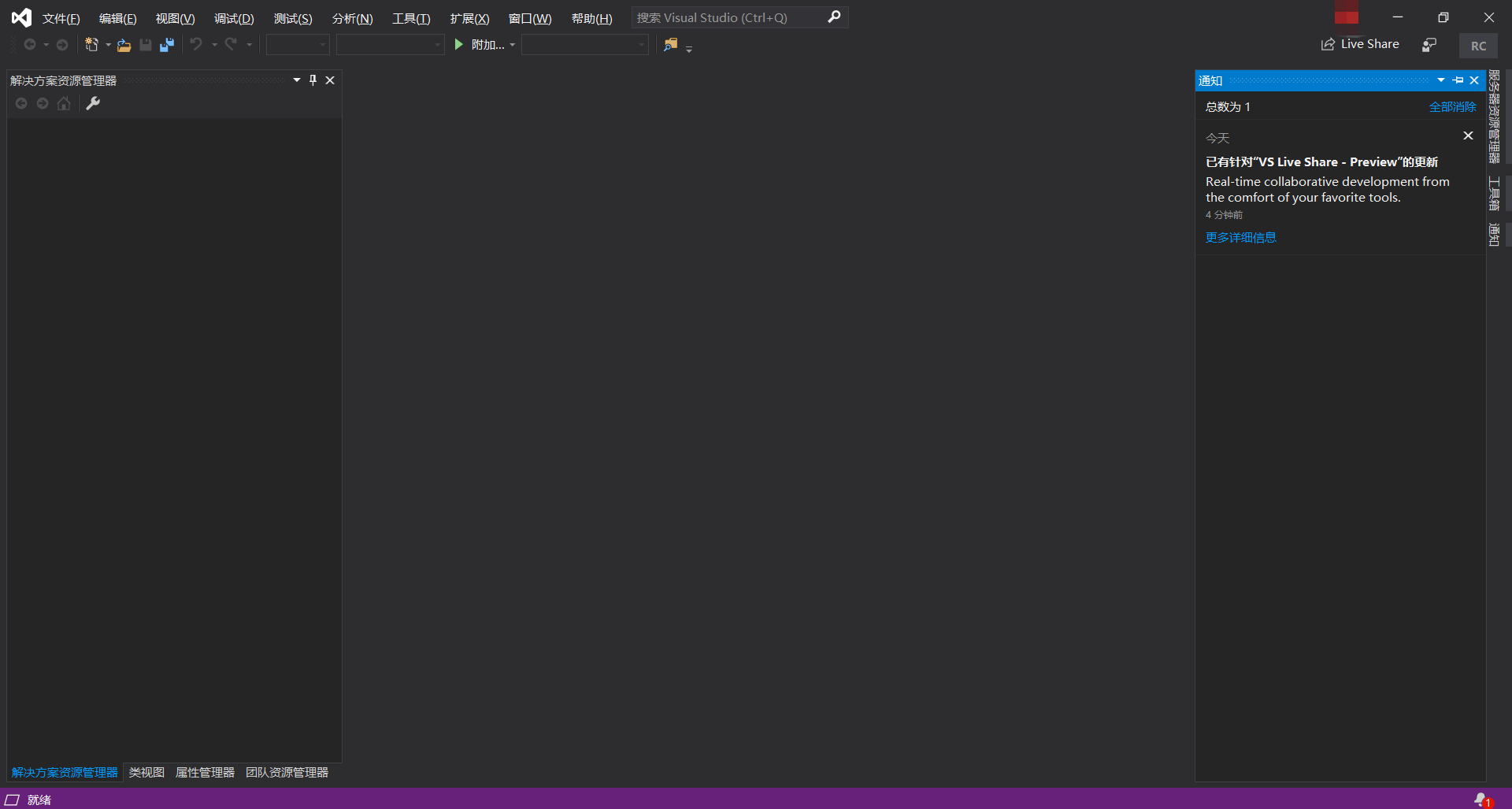Image resolution: width=1512 pixels, height=809 pixels.
Task: Click the Live Share button
Action: click(1360, 44)
